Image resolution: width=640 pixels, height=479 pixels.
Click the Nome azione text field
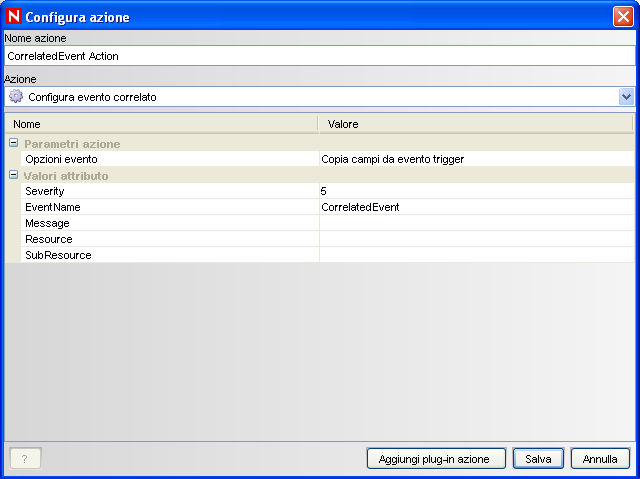click(320, 56)
